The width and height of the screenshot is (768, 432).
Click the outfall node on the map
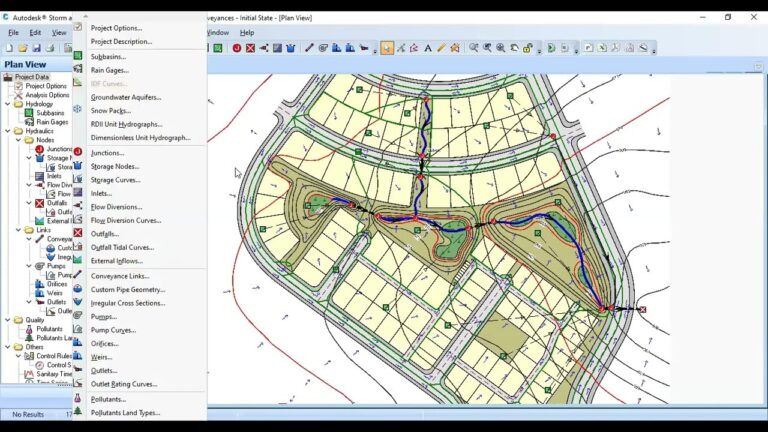pyautogui.click(x=643, y=310)
